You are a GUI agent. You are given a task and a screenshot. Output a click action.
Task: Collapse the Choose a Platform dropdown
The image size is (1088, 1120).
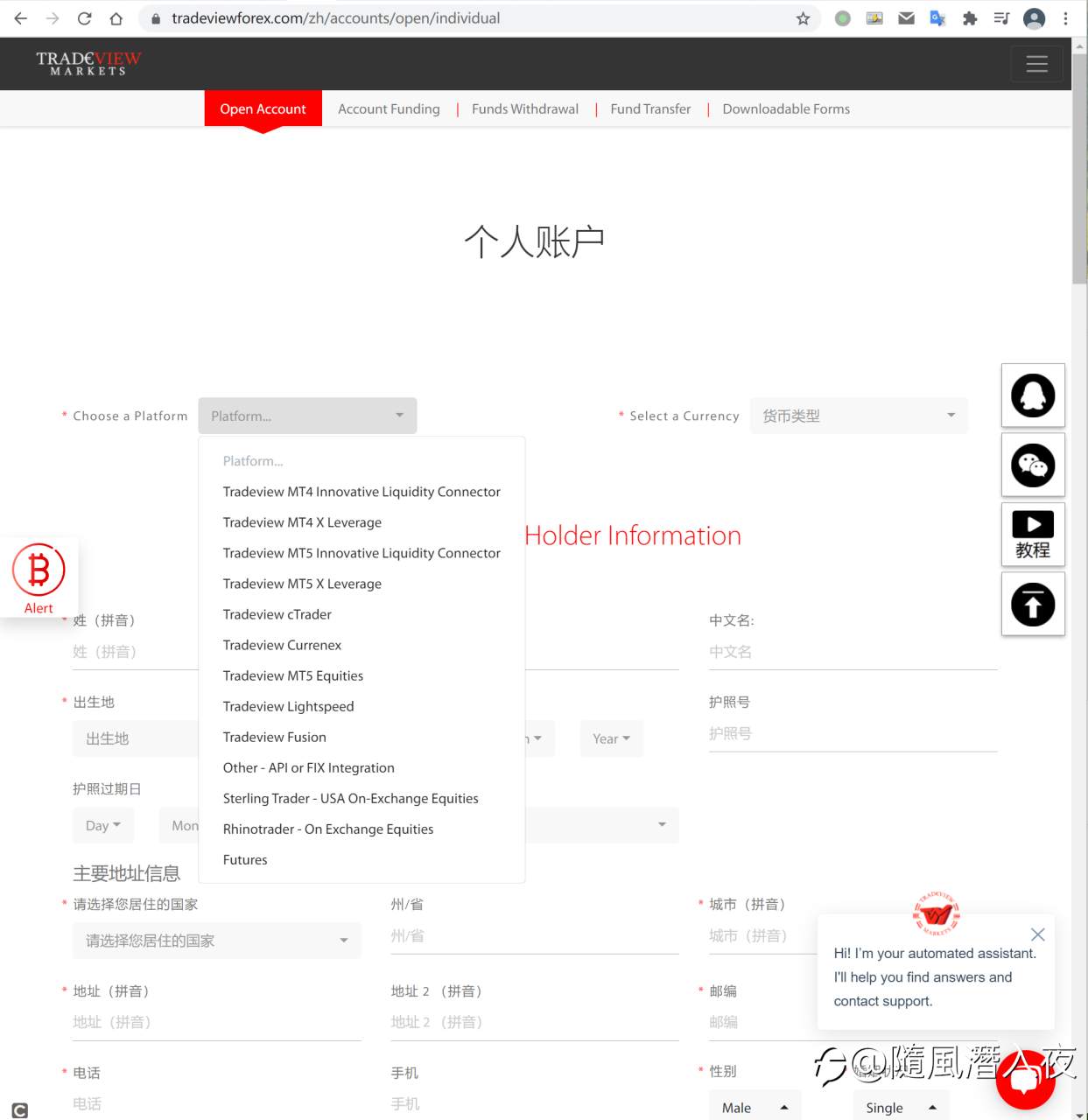[307, 416]
